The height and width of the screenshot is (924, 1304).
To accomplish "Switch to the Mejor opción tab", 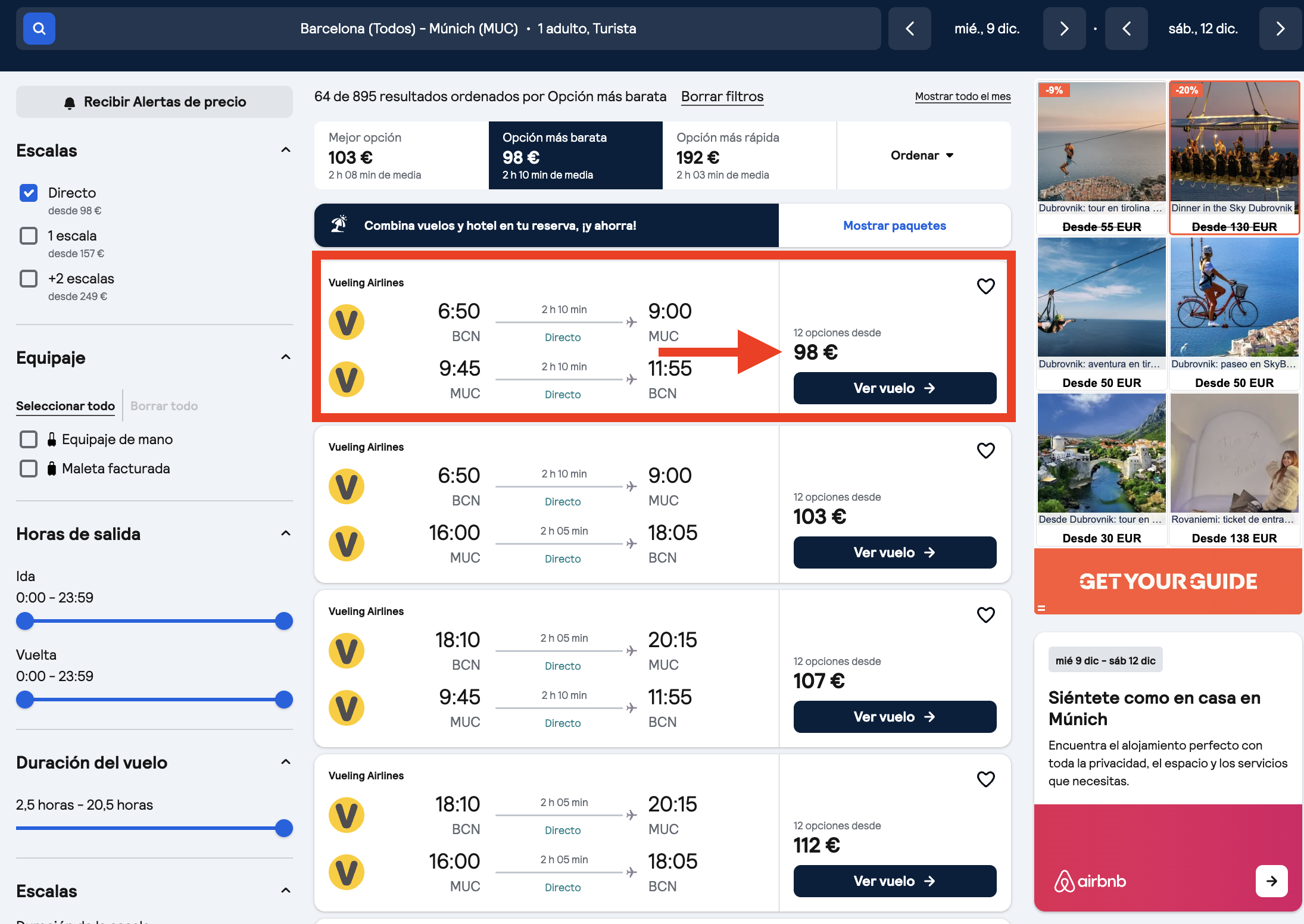I will click(x=401, y=155).
